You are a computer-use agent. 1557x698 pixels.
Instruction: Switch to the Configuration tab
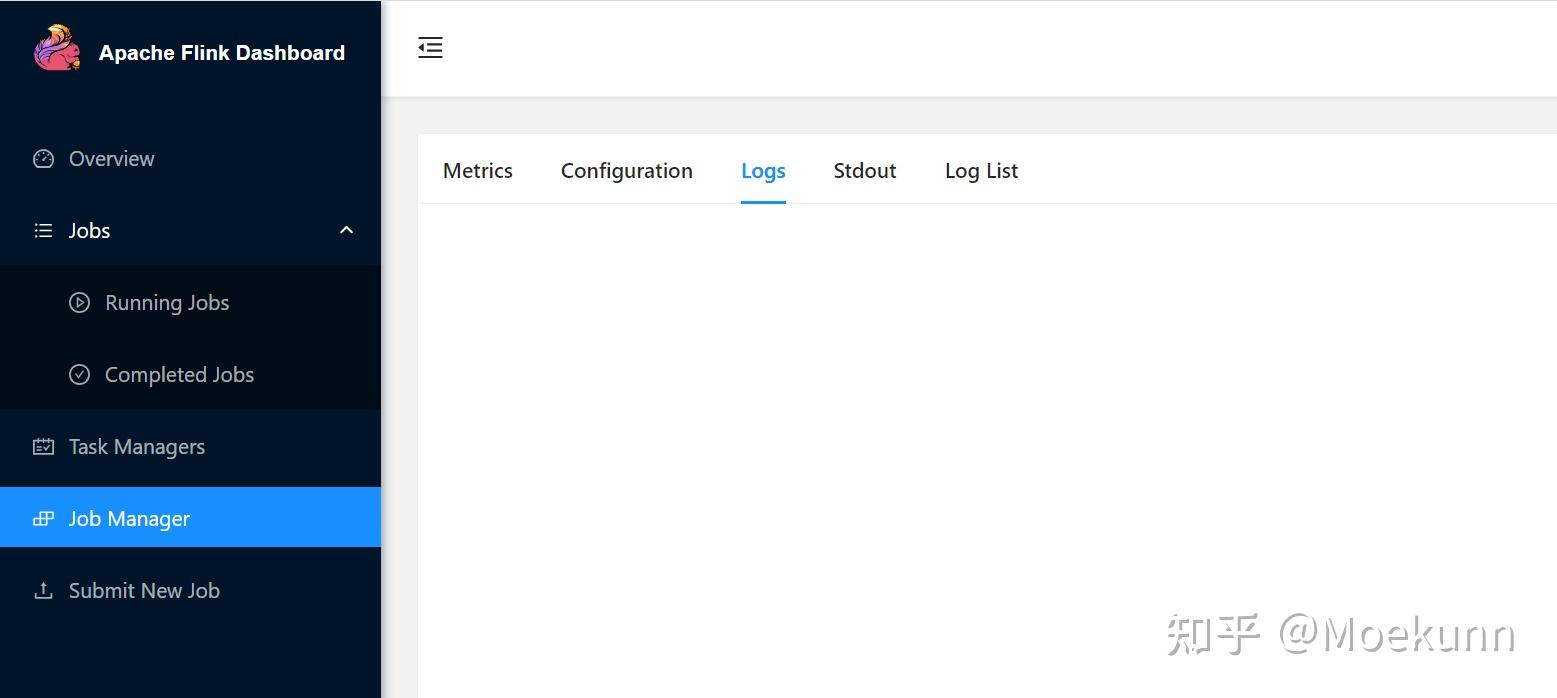click(x=627, y=171)
